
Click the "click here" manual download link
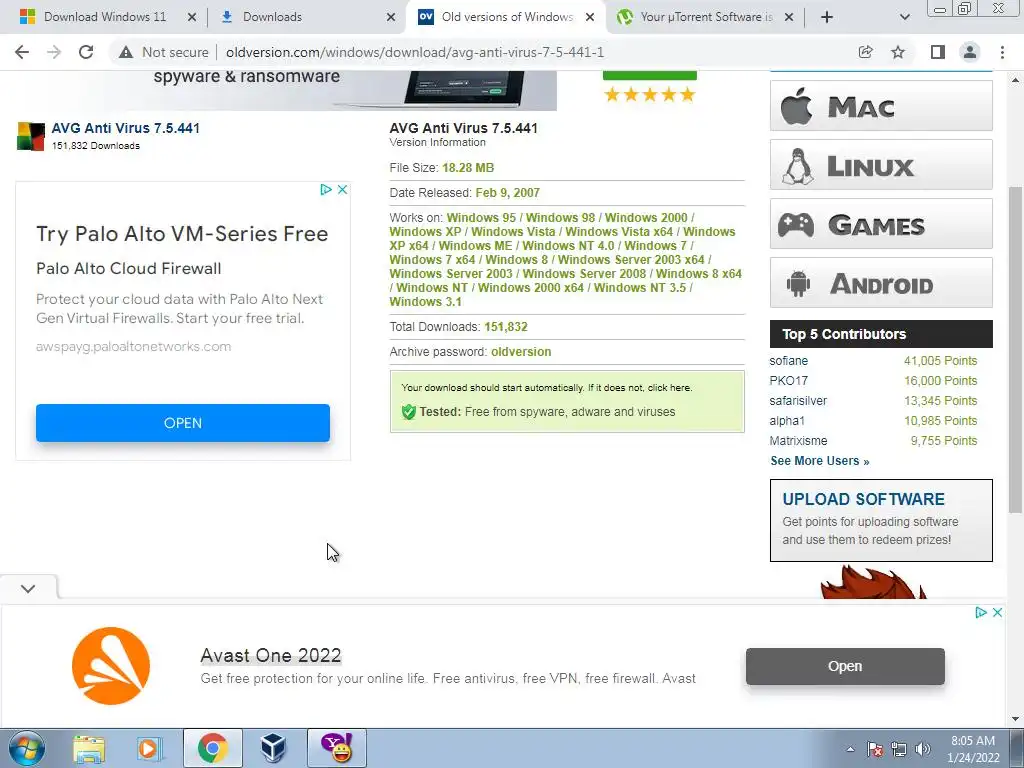tap(669, 387)
